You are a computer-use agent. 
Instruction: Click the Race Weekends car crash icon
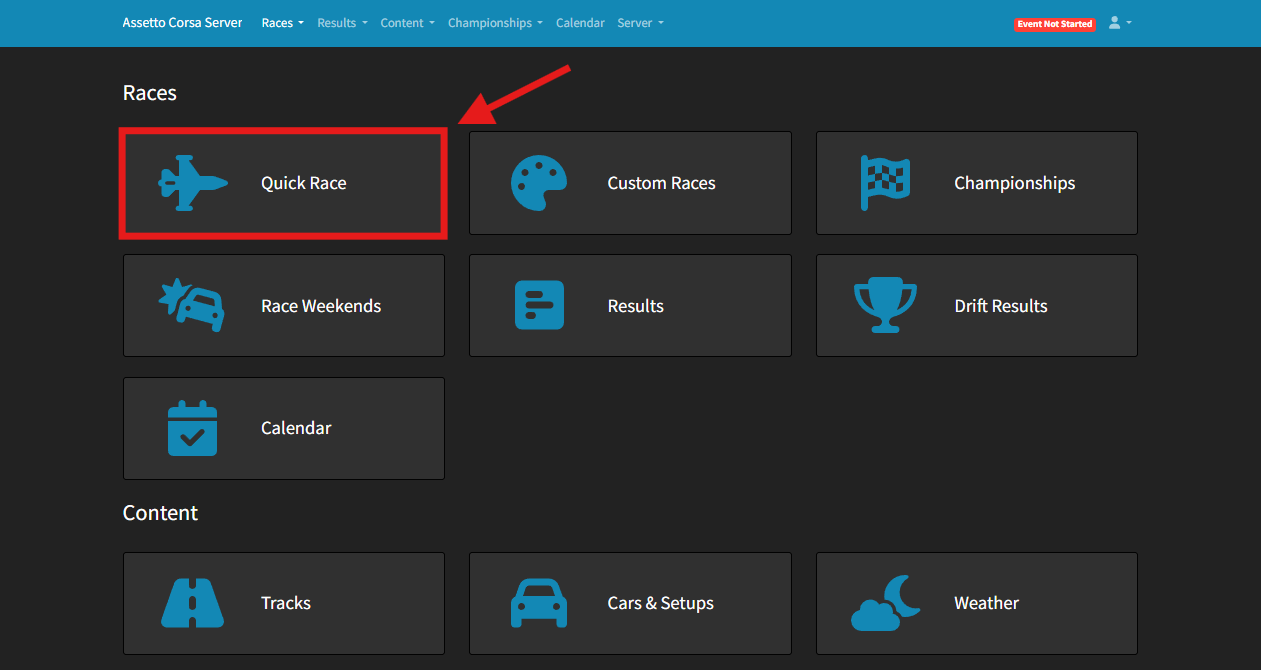(x=192, y=305)
